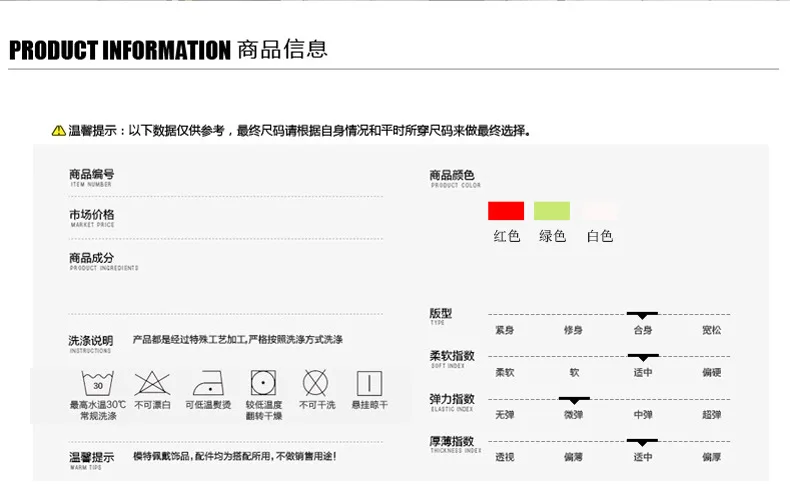Click the 30°C wash tub icon
The image size is (790, 493).
tap(98, 383)
